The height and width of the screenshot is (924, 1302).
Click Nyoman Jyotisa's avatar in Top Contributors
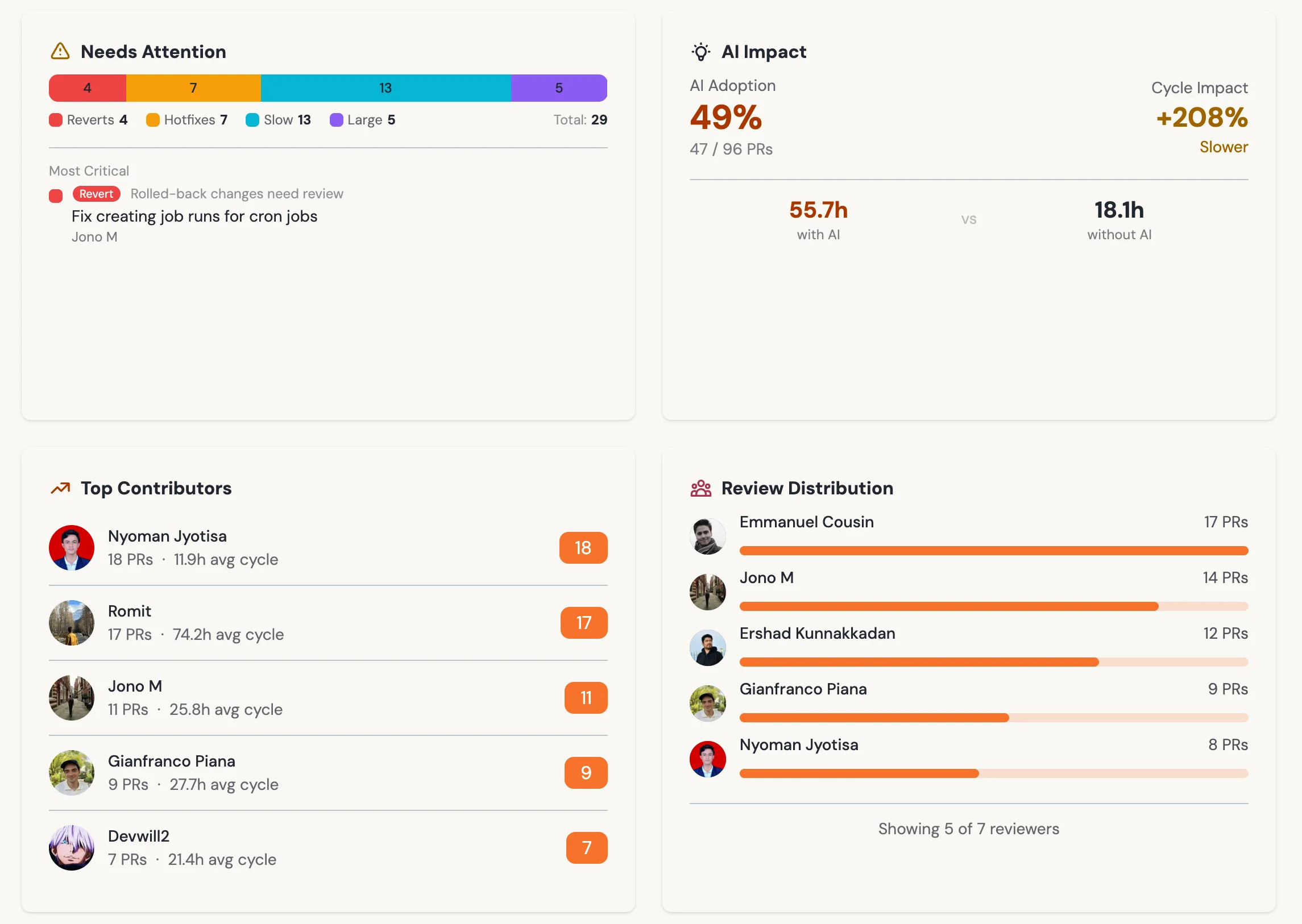(72, 547)
